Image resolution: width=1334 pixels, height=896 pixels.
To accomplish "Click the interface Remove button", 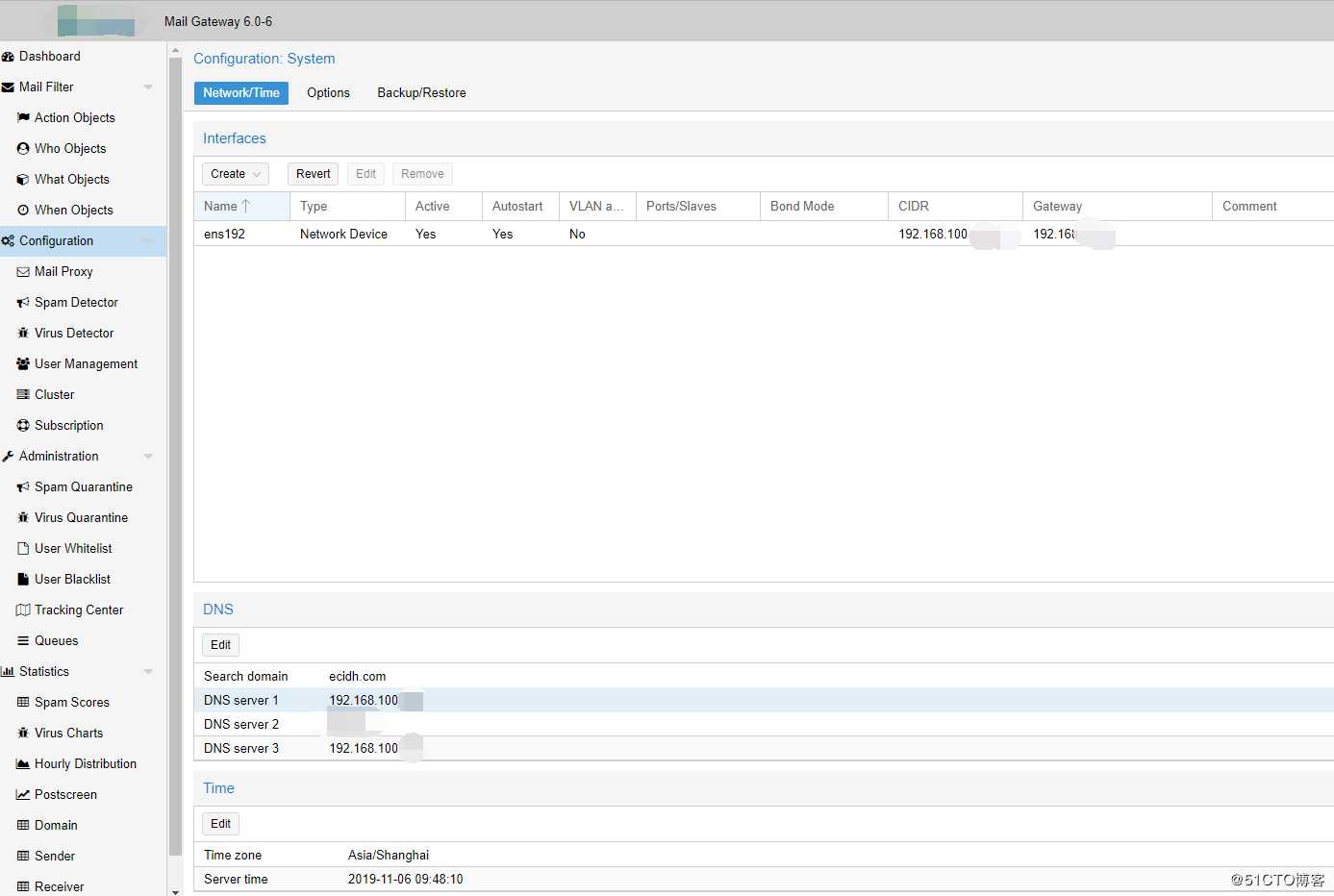I will (422, 174).
